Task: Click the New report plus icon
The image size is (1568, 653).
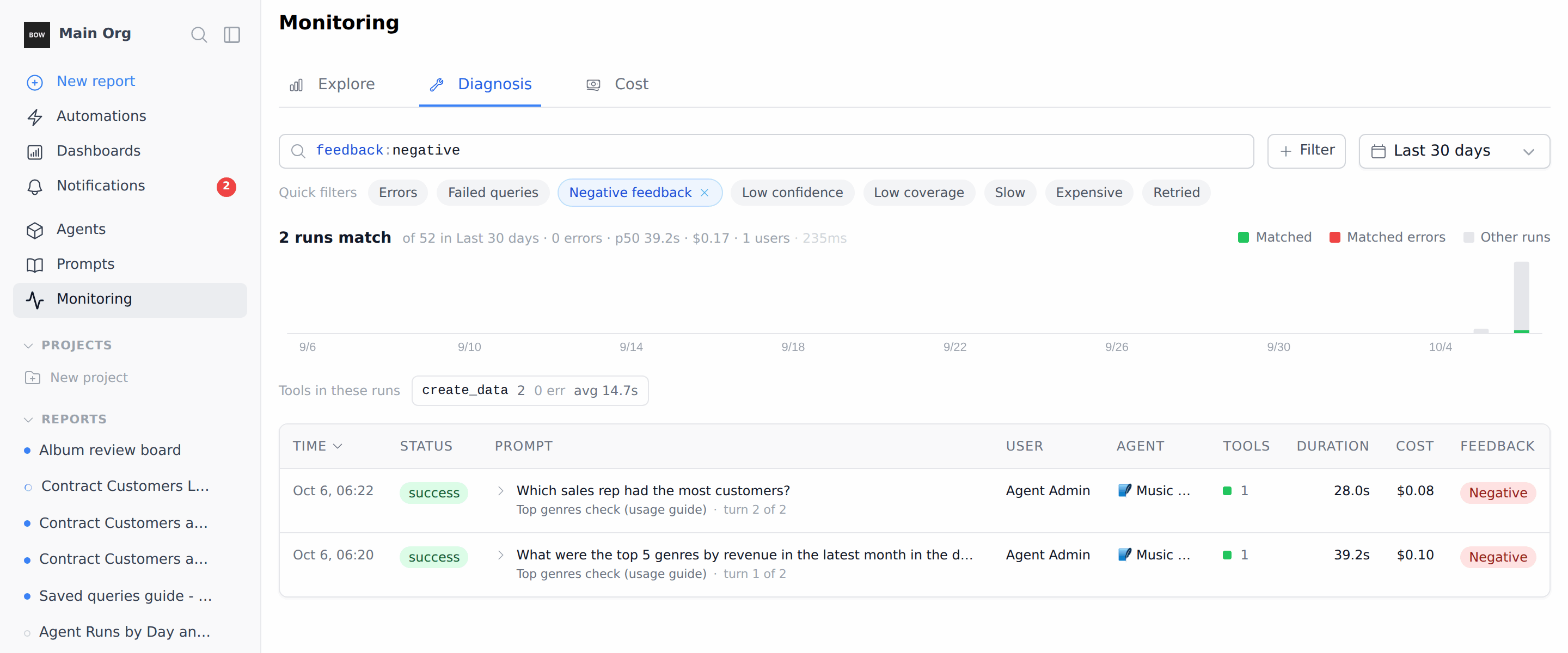Action: [x=35, y=82]
